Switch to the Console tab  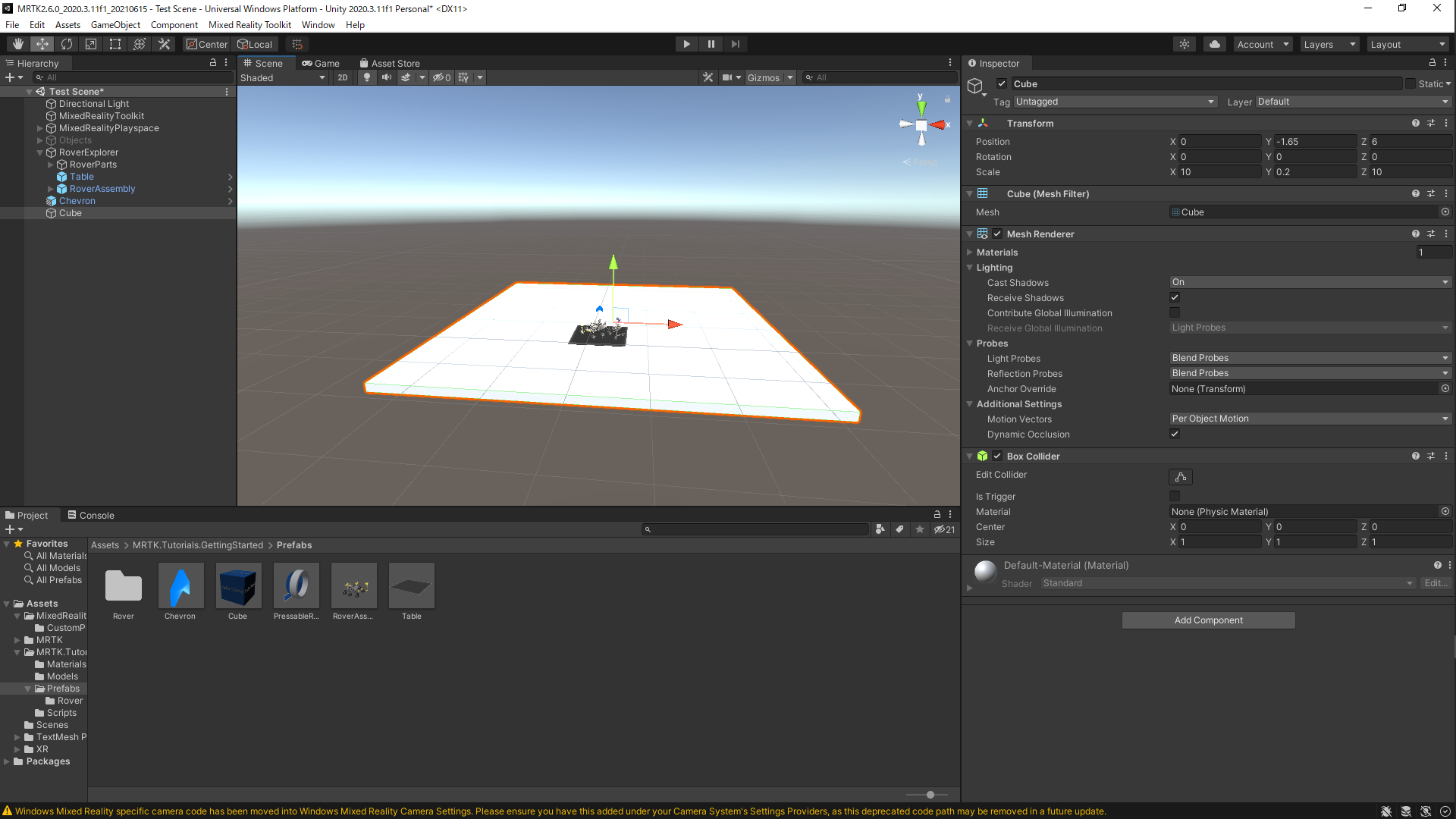[91, 515]
